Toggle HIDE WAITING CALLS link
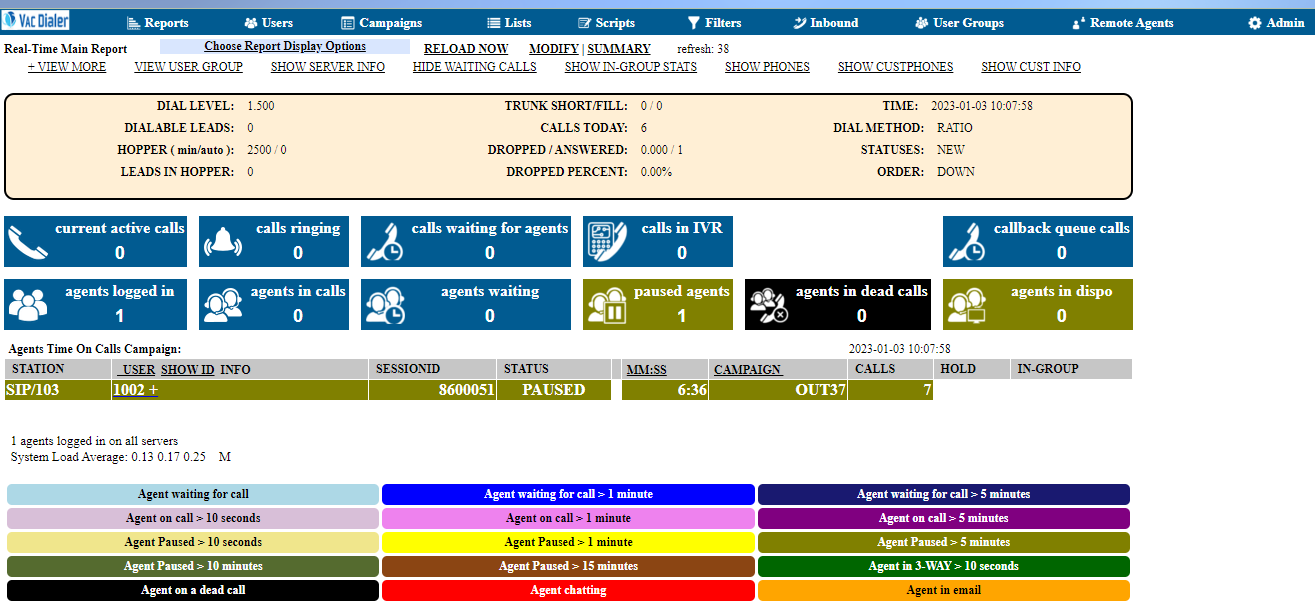 coord(474,67)
